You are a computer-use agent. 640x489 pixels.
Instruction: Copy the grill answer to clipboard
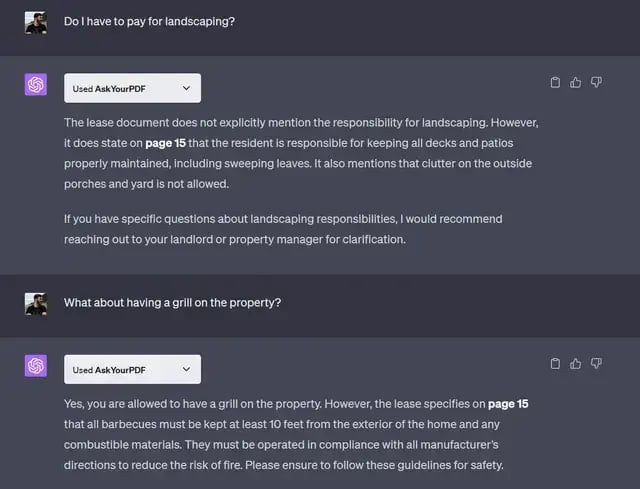556,363
